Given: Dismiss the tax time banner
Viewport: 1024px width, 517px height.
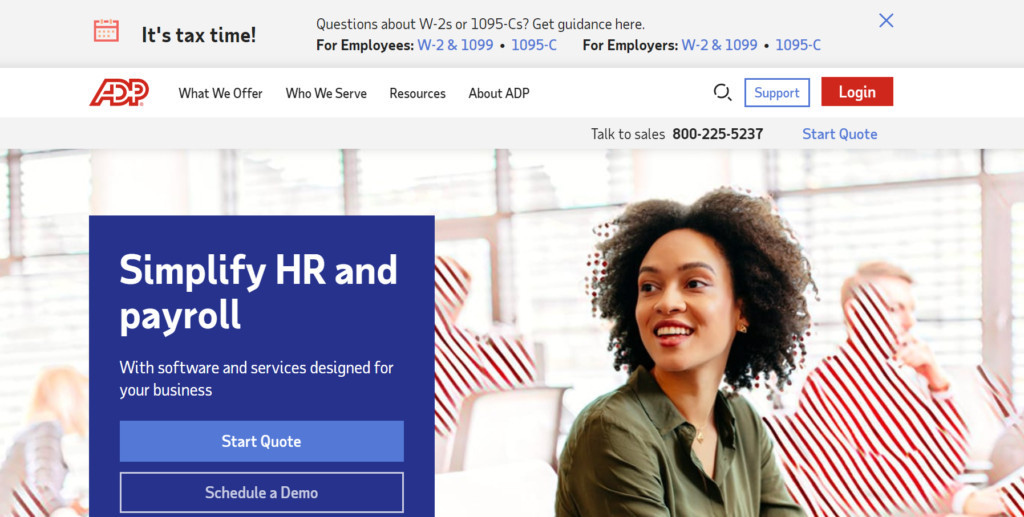Looking at the screenshot, I should (x=886, y=21).
